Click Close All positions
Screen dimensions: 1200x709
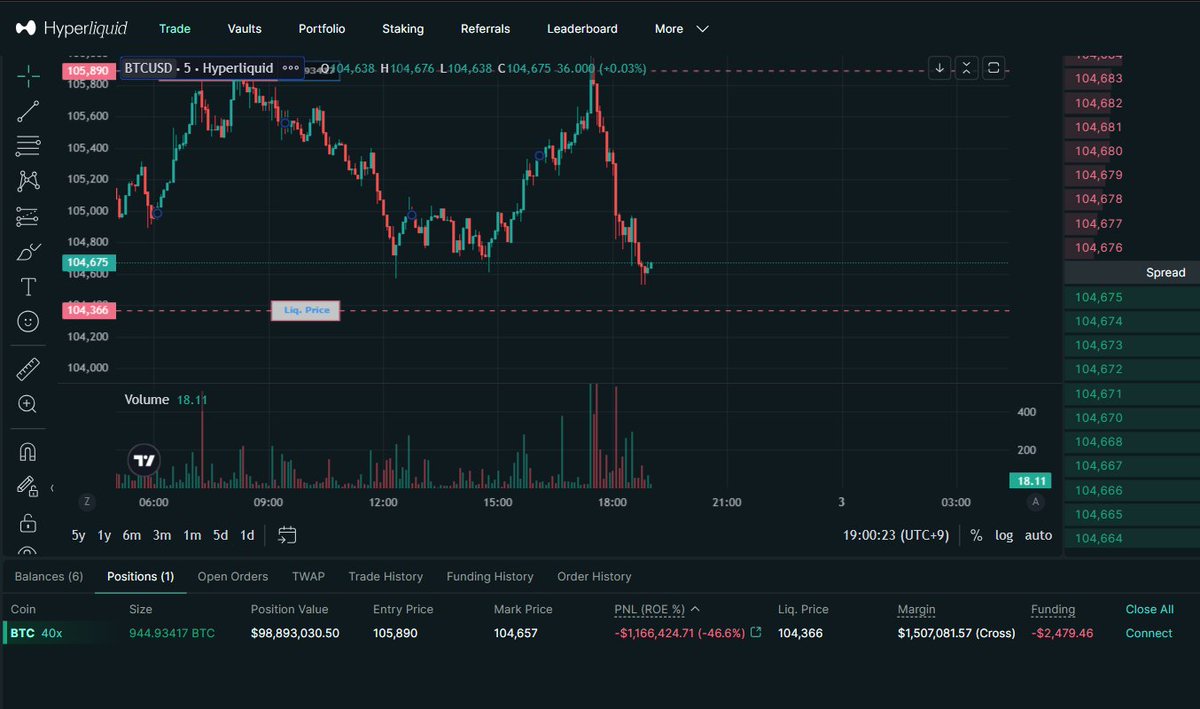(1149, 609)
